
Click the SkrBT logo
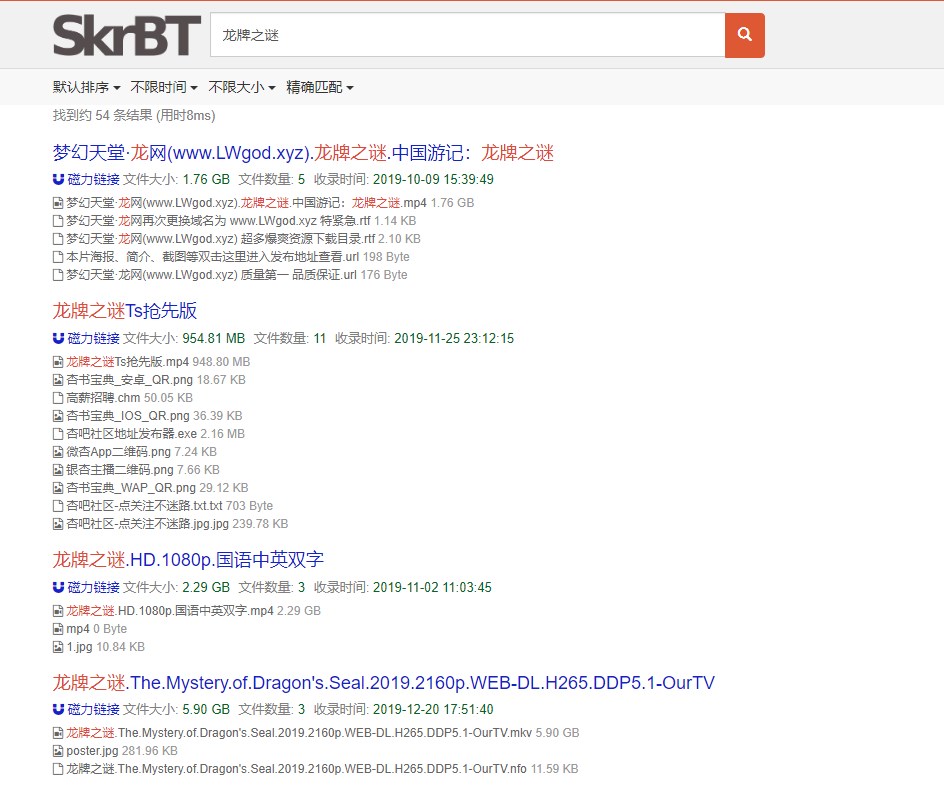127,35
